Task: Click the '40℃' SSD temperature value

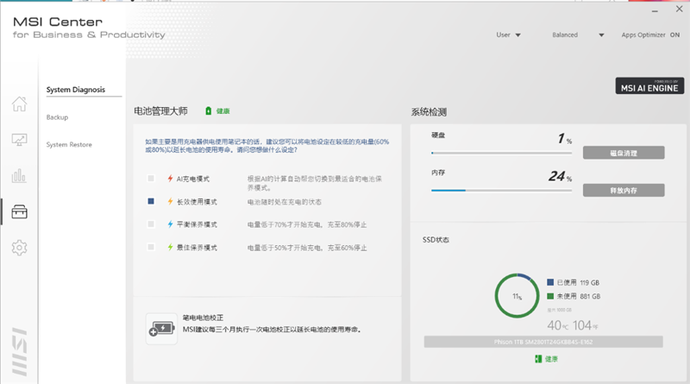Action: point(557,325)
